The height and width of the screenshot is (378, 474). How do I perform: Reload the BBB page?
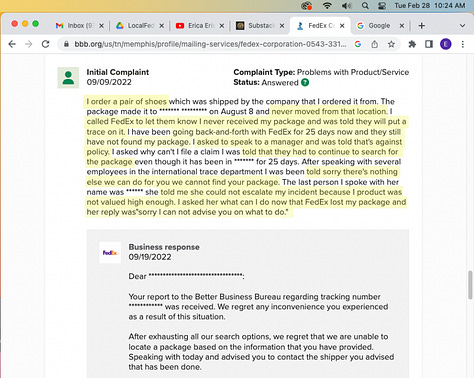click(46, 44)
